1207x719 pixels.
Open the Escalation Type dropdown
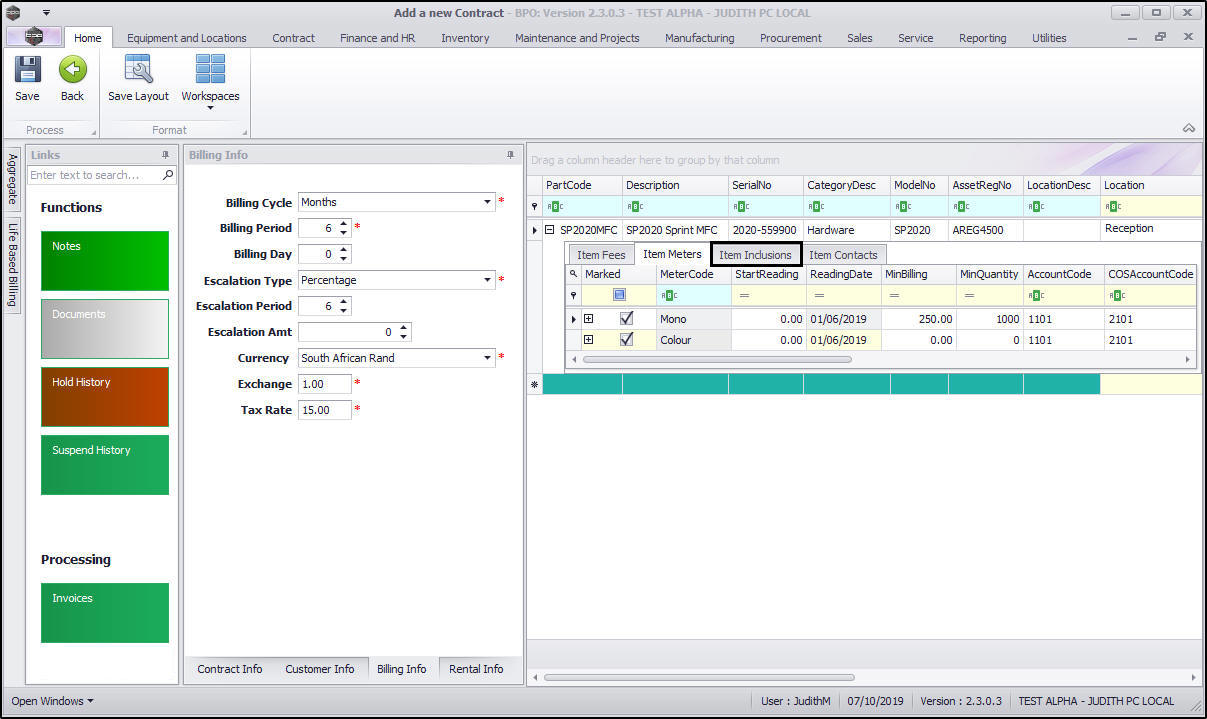[487, 280]
